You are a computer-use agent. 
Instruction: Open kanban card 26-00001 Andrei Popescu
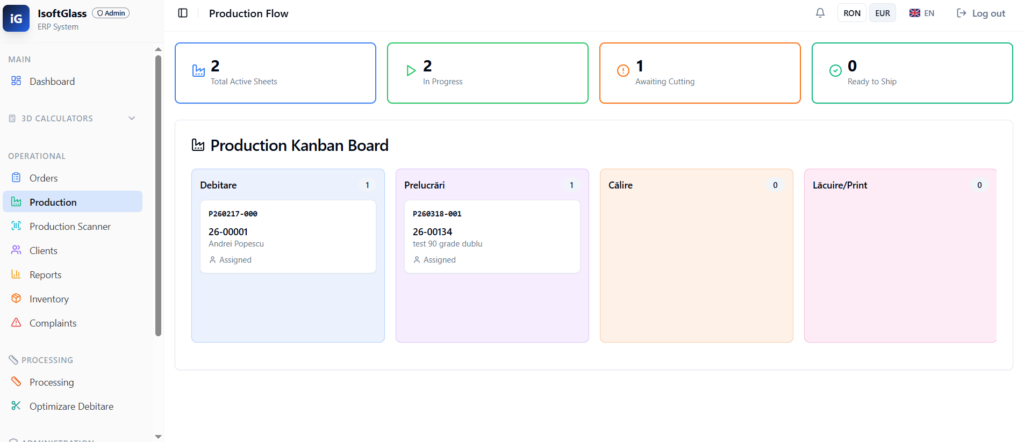(x=288, y=236)
